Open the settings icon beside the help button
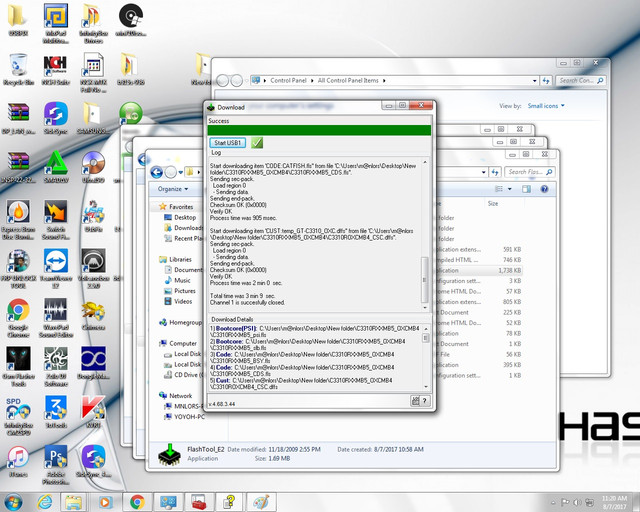 (x=415, y=401)
